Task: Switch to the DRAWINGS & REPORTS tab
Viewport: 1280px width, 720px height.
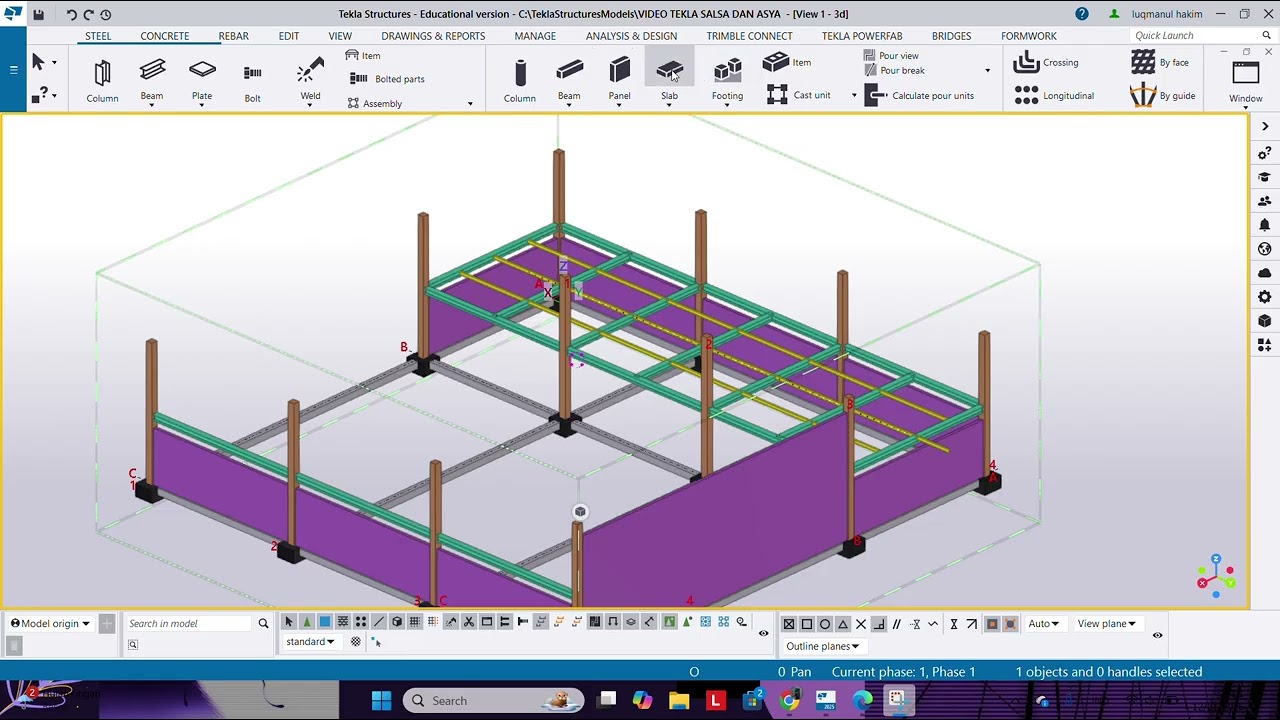Action: [x=433, y=36]
